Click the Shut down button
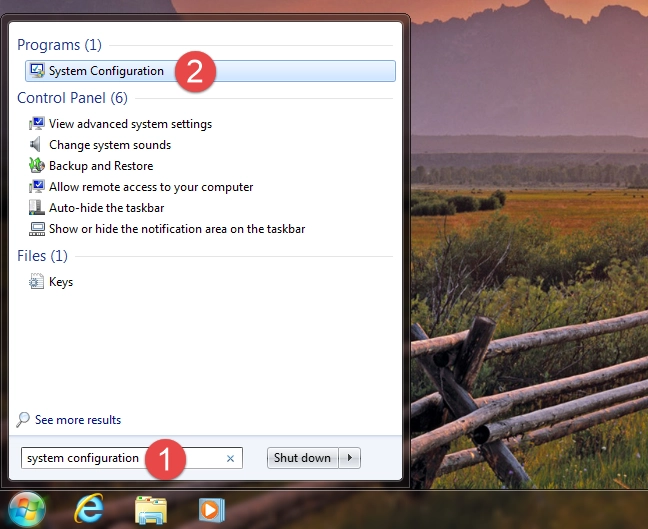The height and width of the screenshot is (529, 648). pos(303,458)
